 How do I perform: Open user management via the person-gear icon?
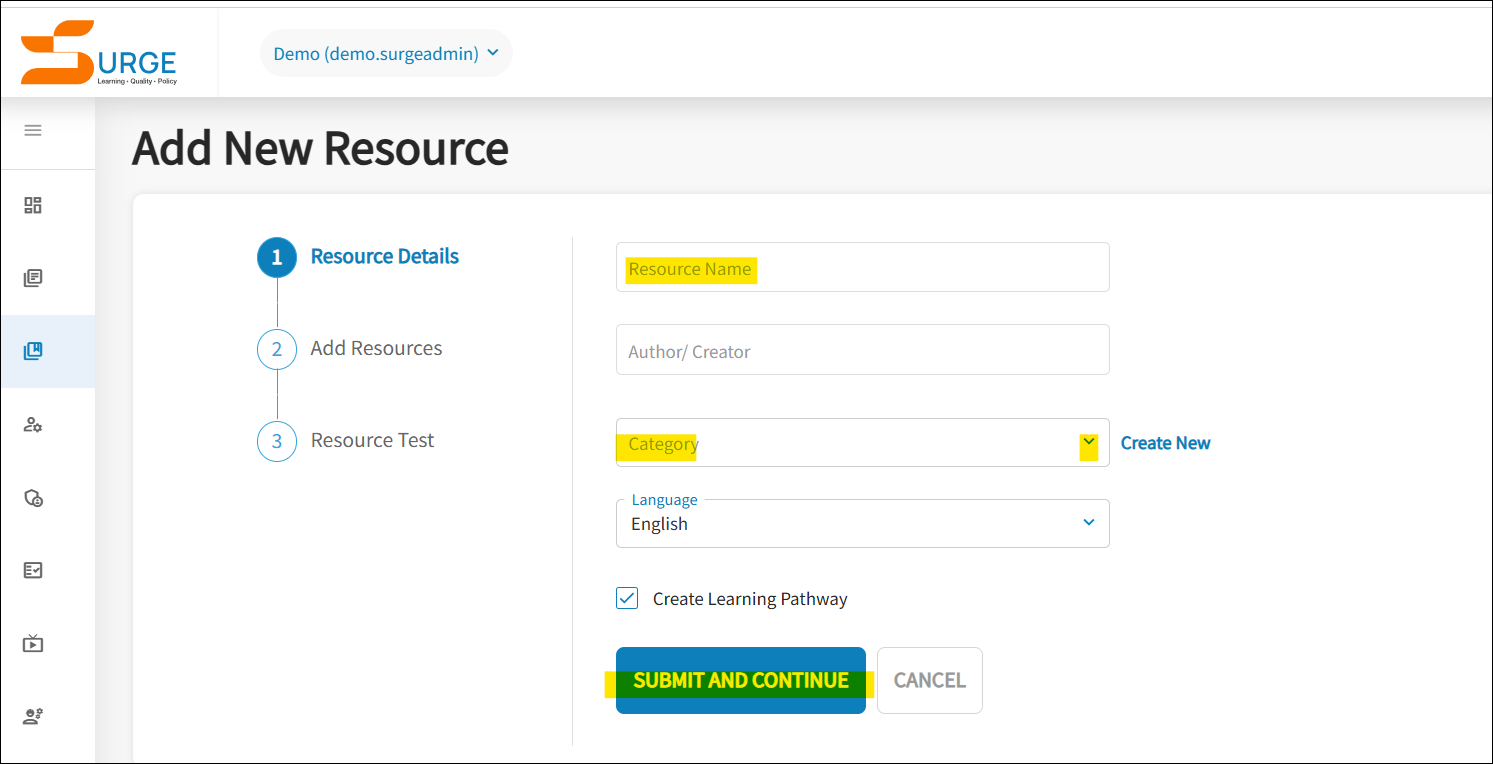click(32, 424)
